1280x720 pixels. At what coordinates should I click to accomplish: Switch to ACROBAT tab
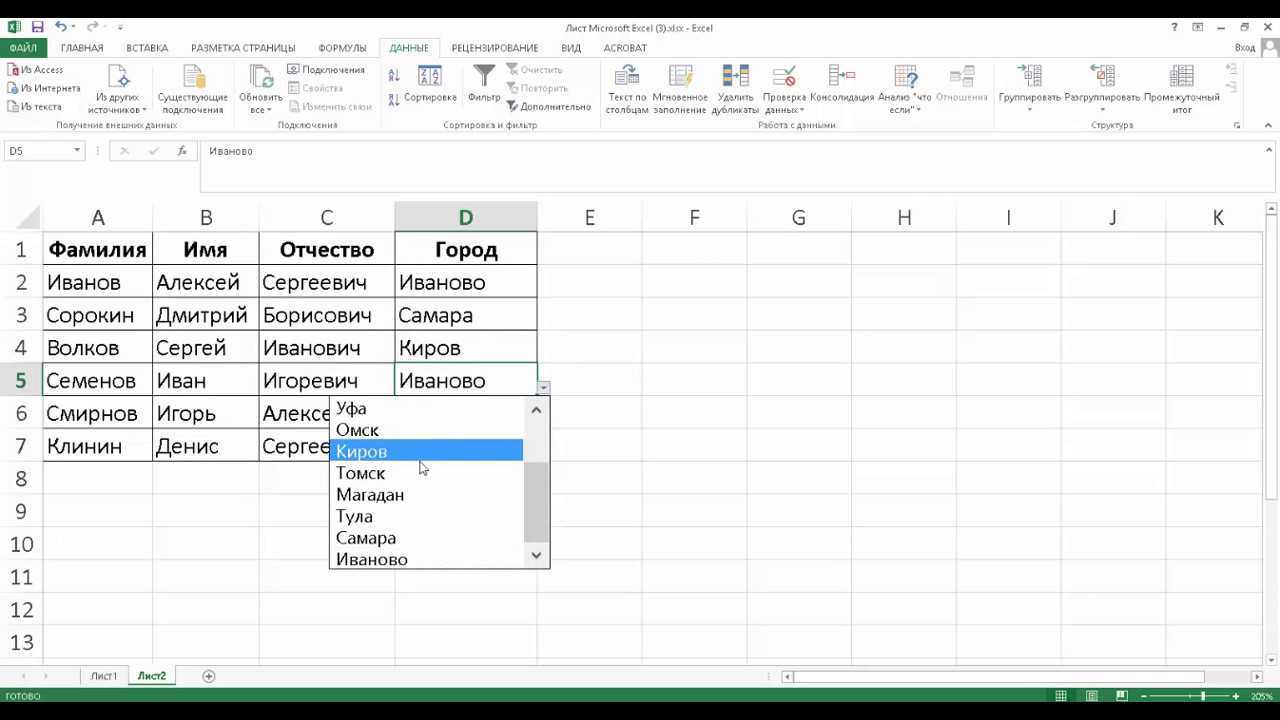(625, 48)
